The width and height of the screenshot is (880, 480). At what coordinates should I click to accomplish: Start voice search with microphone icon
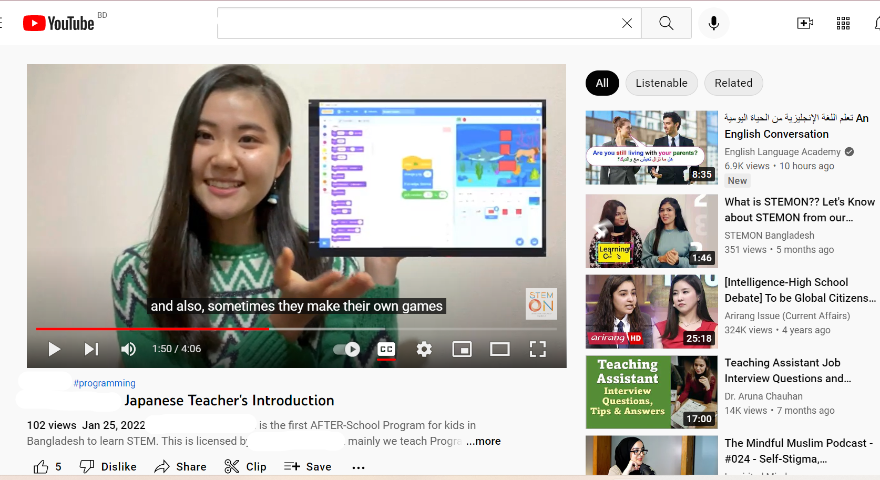pyautogui.click(x=714, y=23)
